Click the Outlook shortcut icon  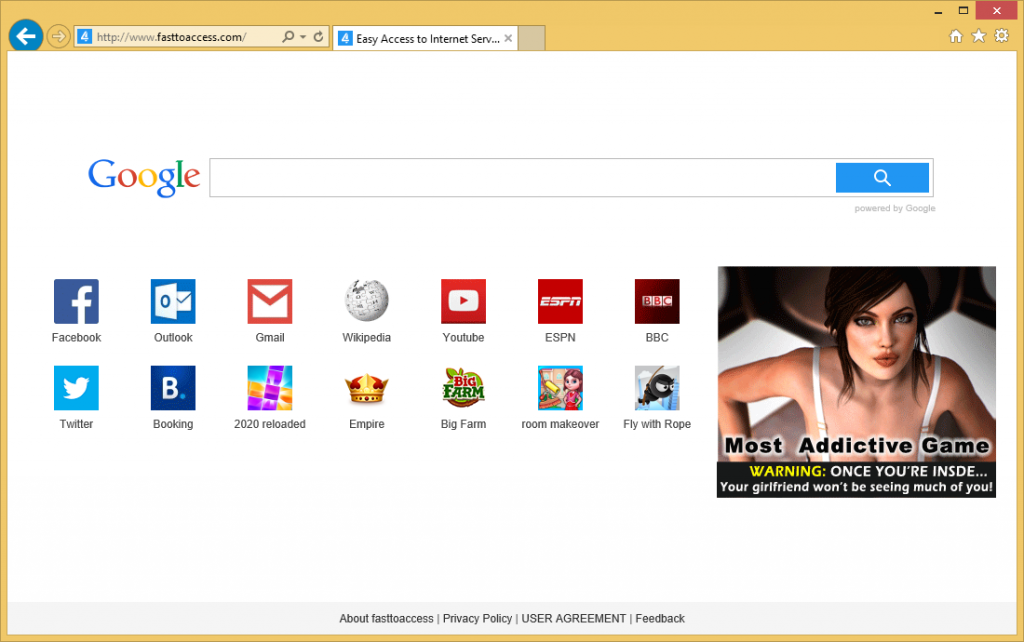tap(173, 301)
